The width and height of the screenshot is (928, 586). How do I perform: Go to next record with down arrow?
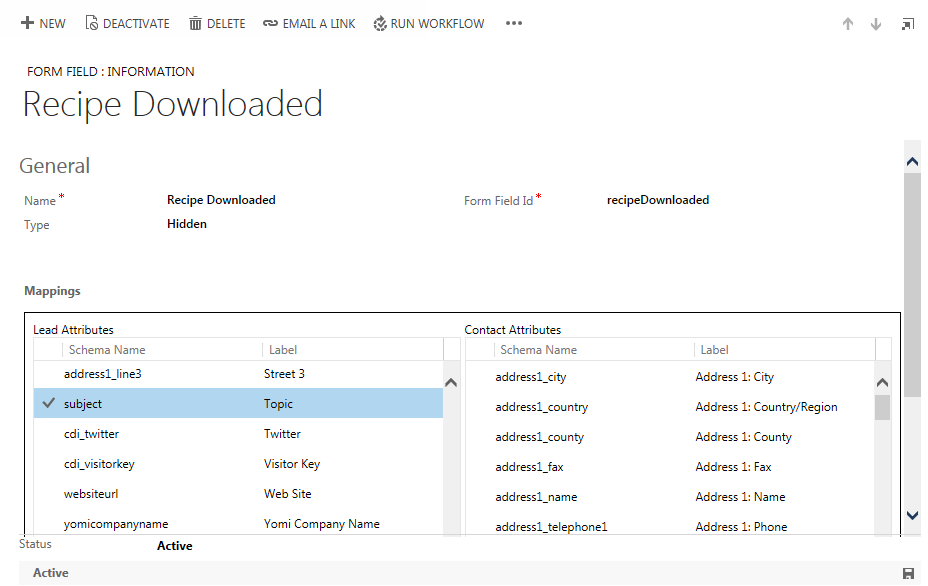coord(876,24)
